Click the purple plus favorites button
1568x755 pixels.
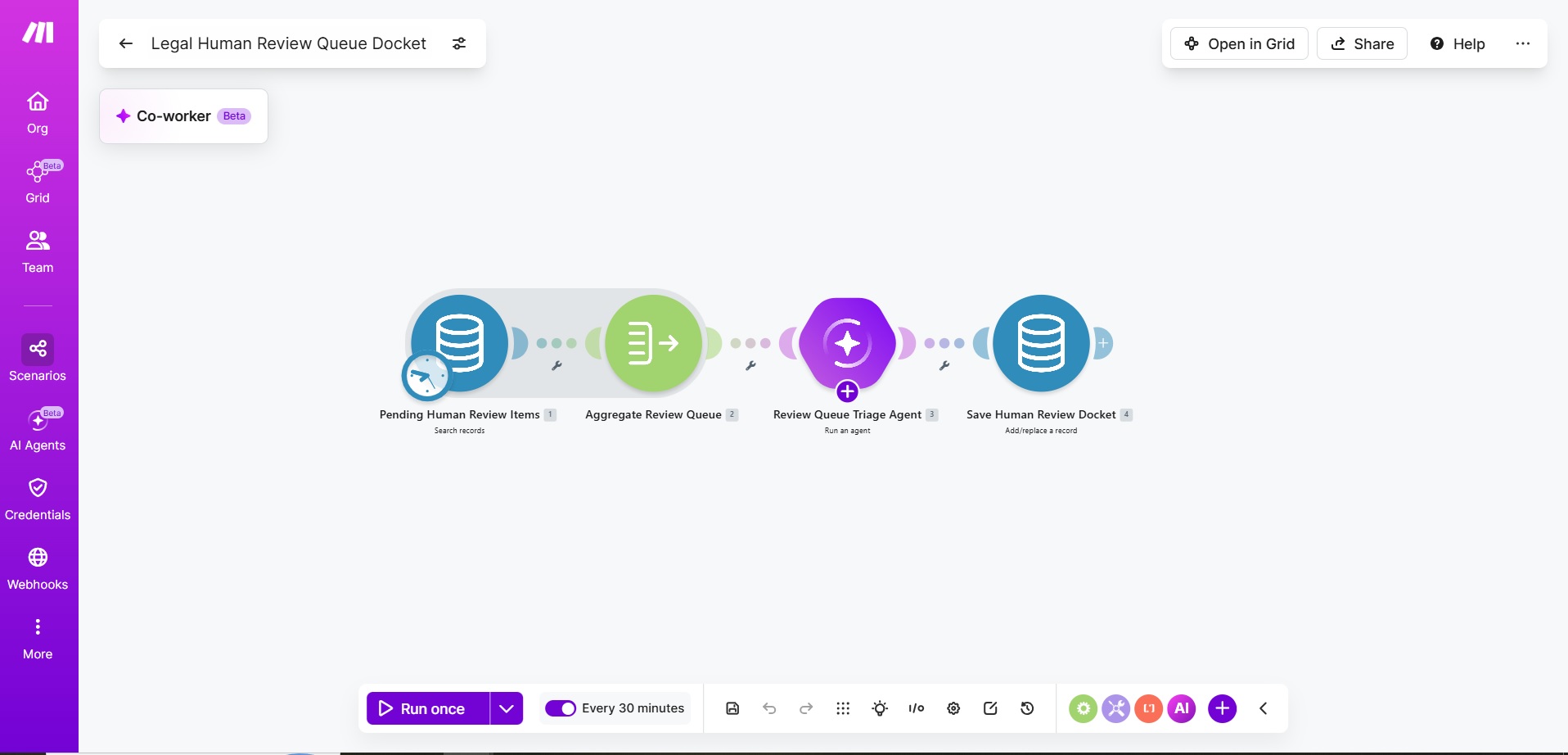click(1222, 708)
